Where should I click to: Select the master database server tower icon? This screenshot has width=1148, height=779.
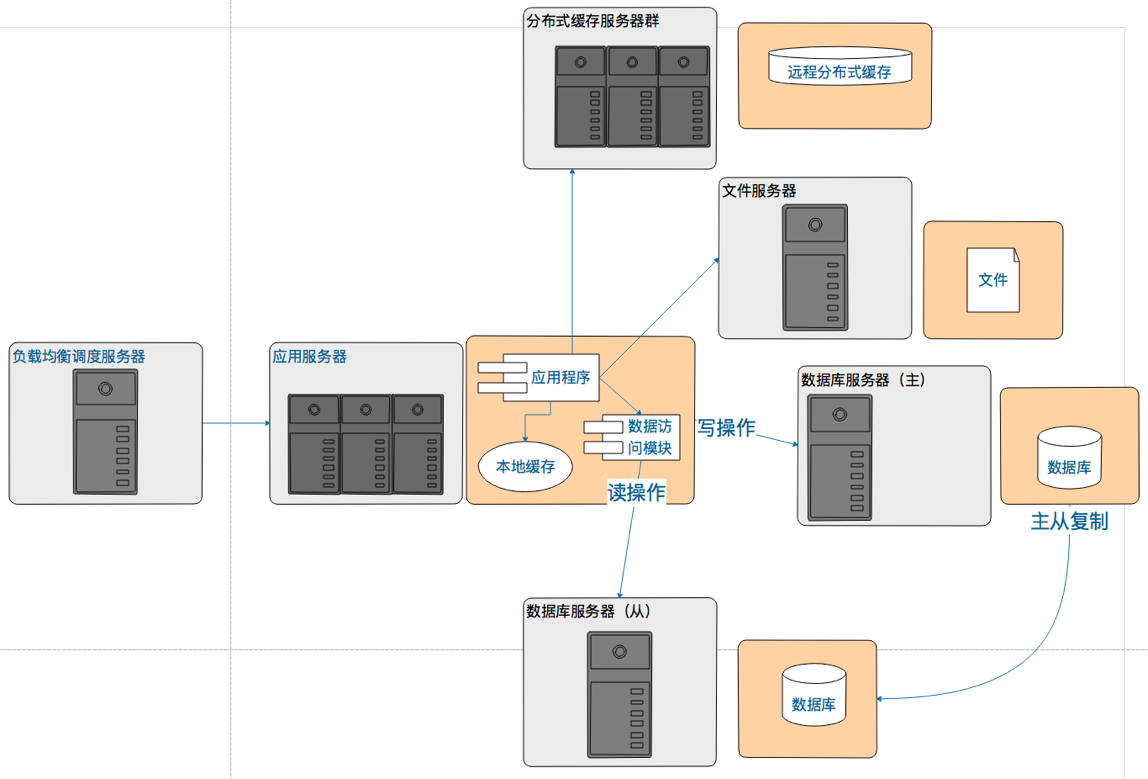[x=840, y=458]
